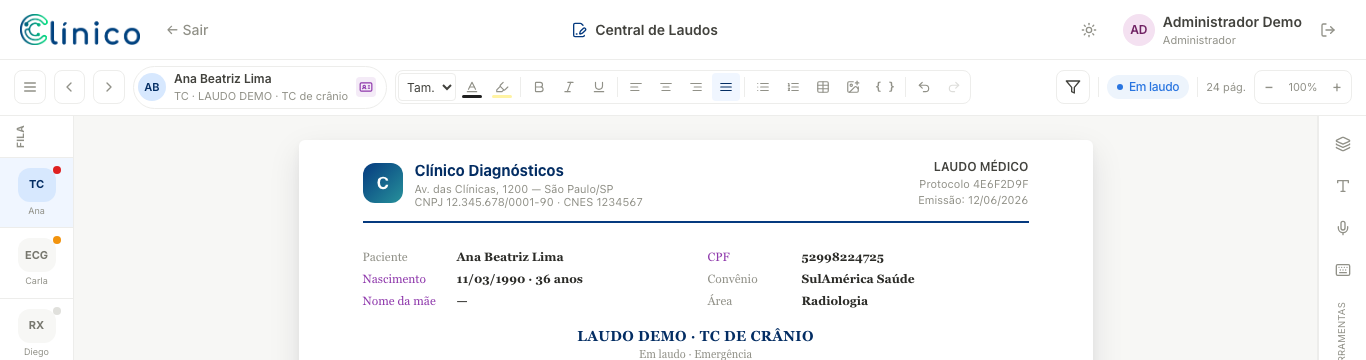Insert a table
The width and height of the screenshot is (1366, 360).
coord(823,87)
